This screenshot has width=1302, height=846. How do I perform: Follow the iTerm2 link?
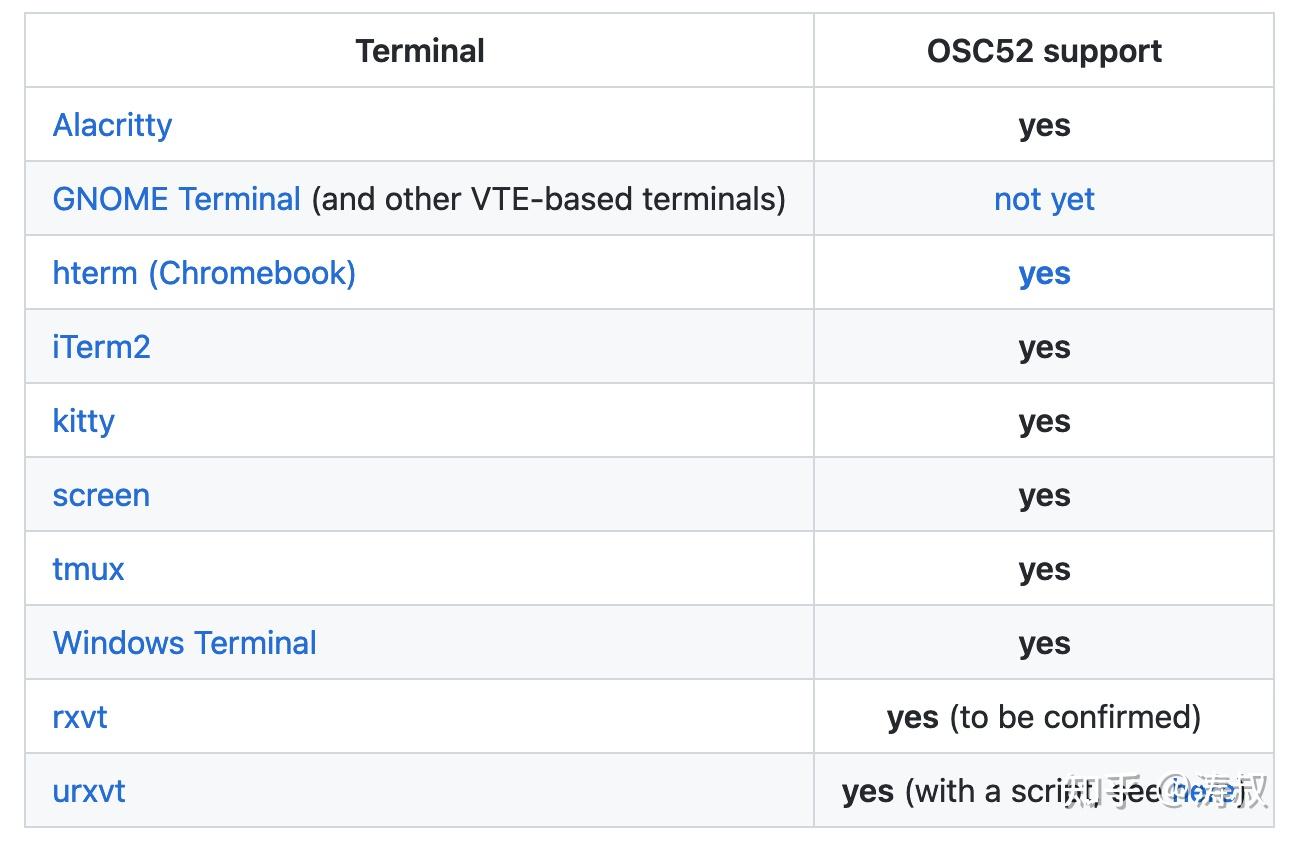[x=101, y=347]
